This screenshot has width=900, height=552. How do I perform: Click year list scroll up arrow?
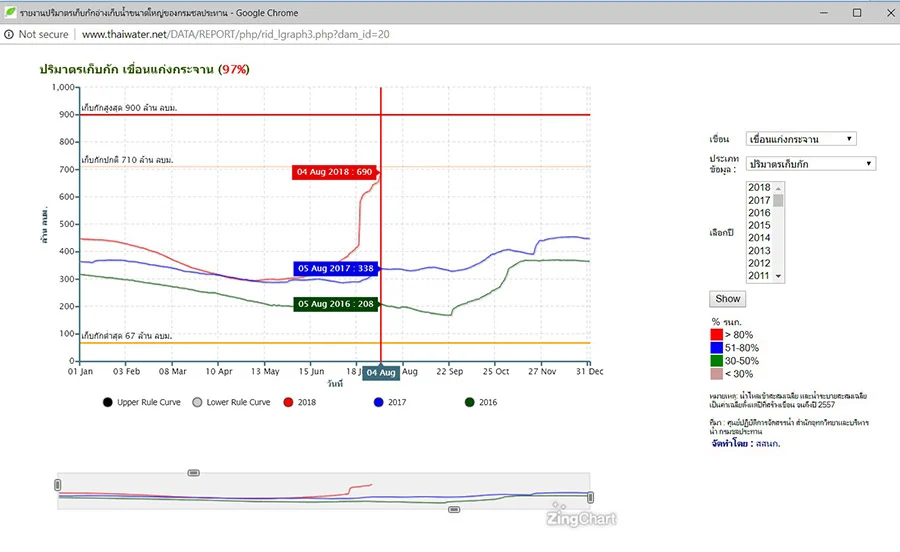pos(778,188)
